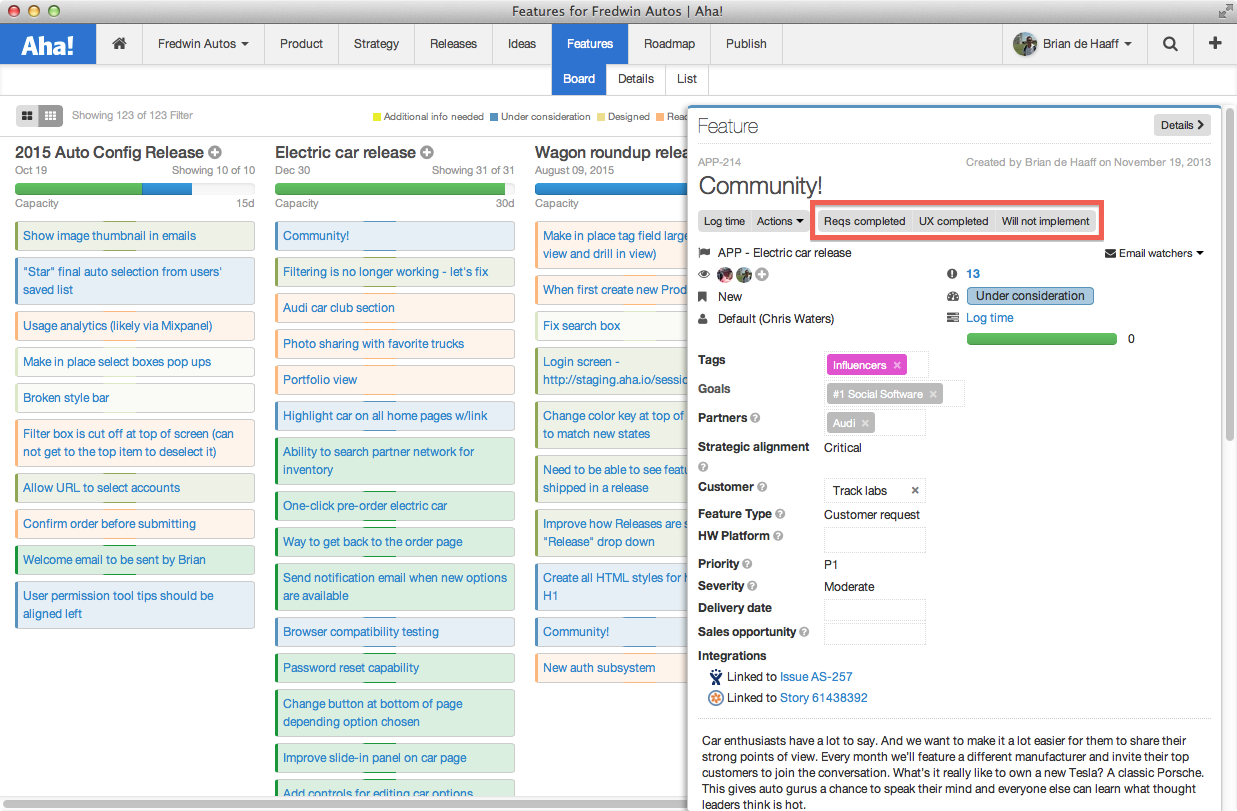Open 'Password reset capability' card
Viewport: 1237px width, 811px height.
click(x=395, y=668)
